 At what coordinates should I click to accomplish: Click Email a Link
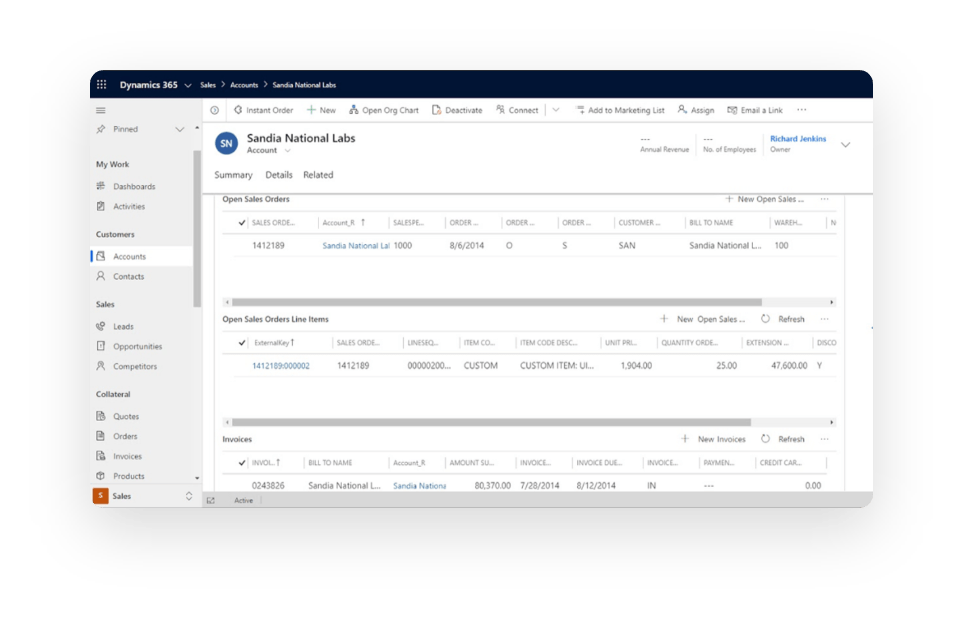[x=755, y=110]
